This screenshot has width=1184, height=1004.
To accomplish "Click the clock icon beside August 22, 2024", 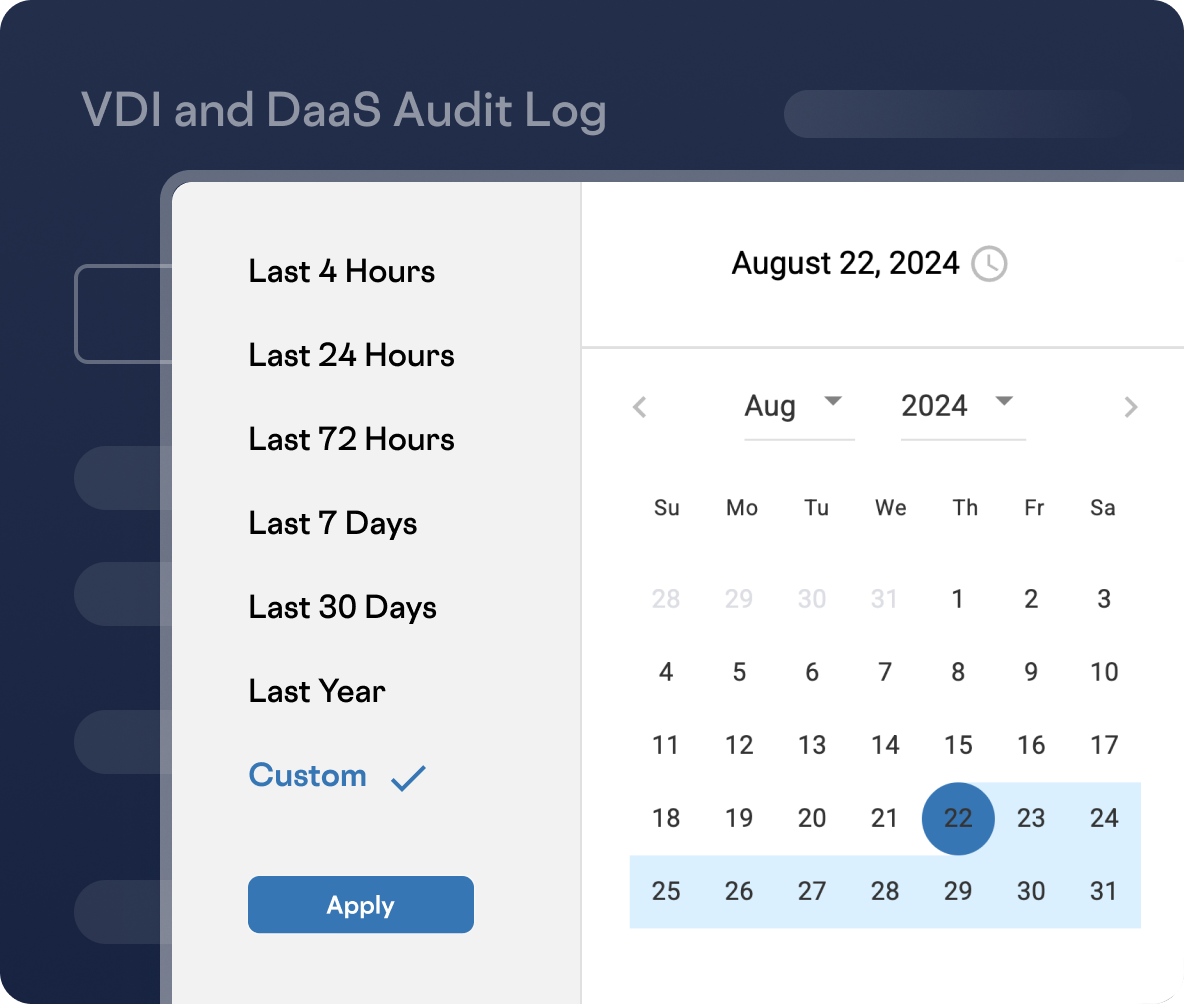I will coord(989,265).
